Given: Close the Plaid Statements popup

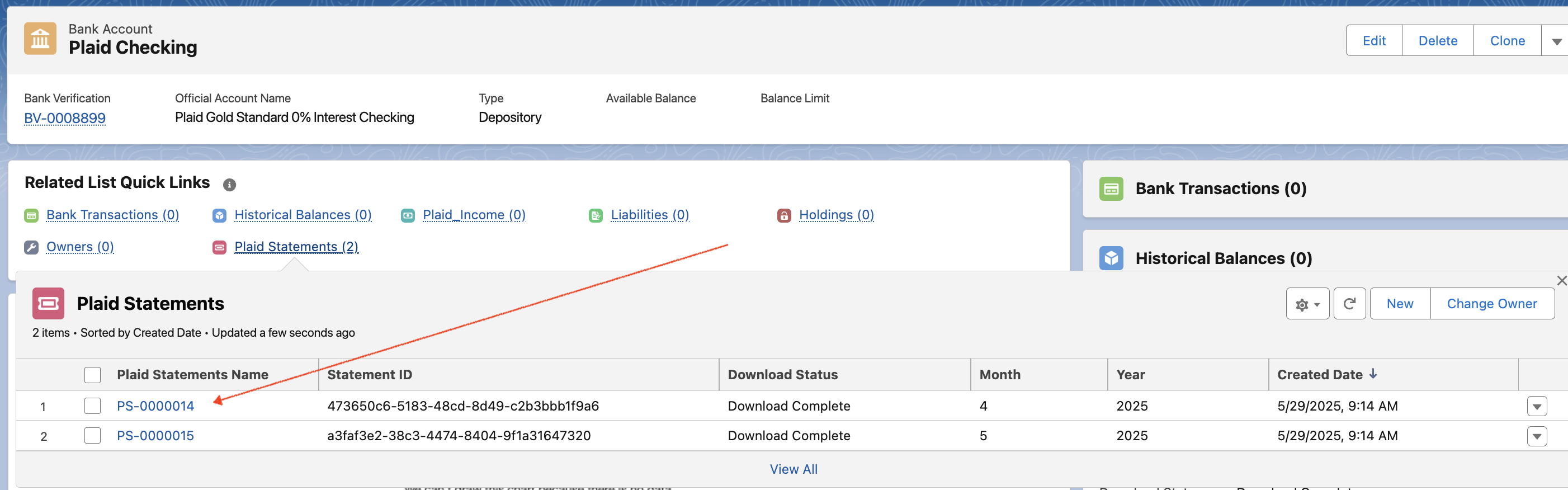Looking at the screenshot, I should coord(1561,281).
